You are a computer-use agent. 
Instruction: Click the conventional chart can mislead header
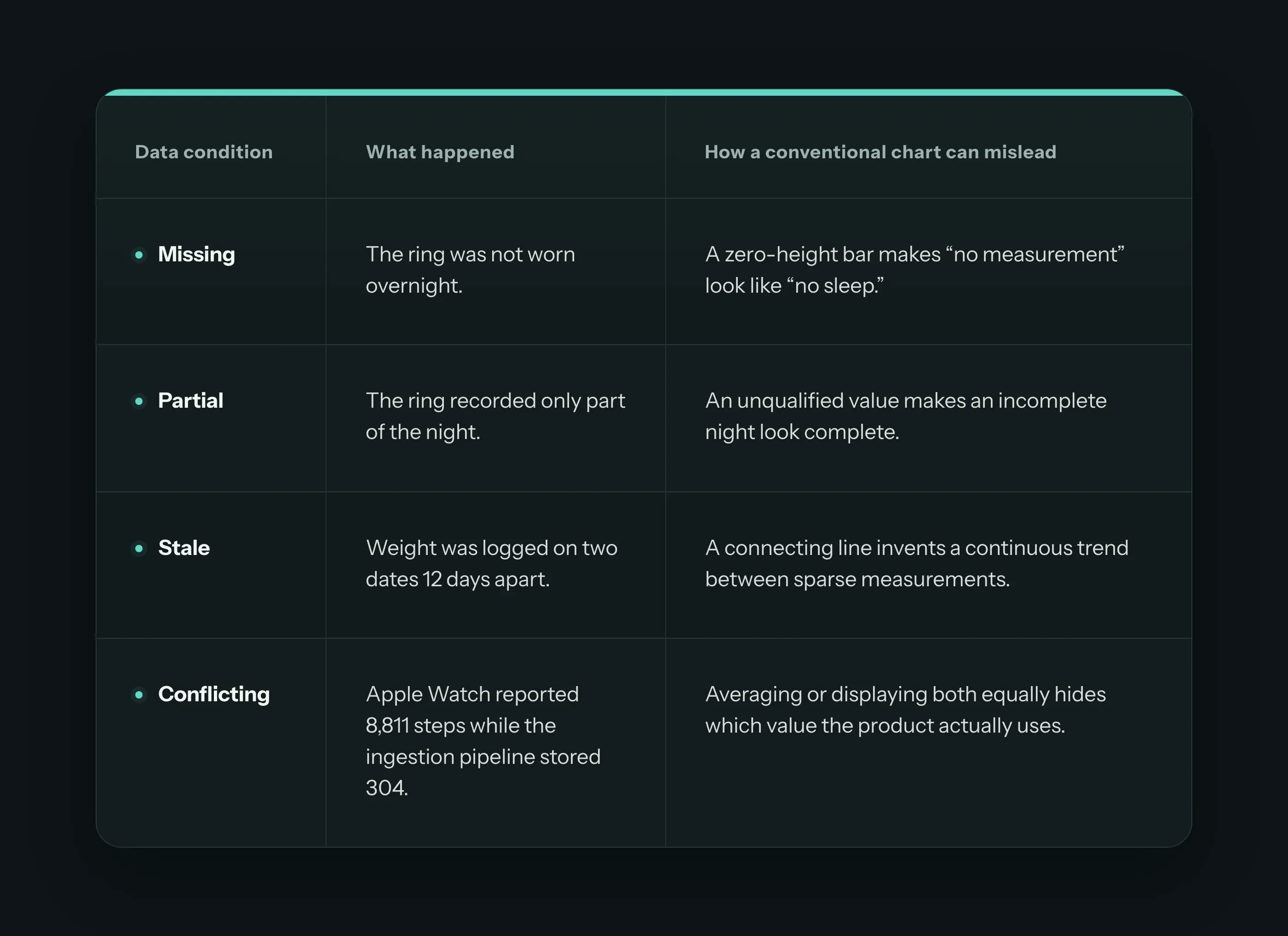click(880, 152)
